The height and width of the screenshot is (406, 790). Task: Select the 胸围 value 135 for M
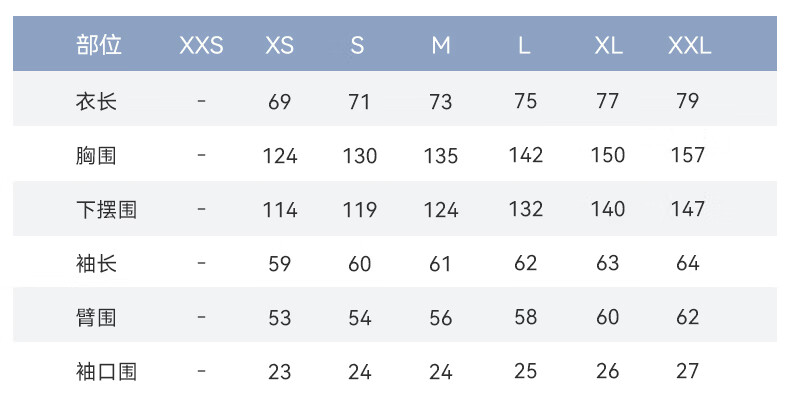click(x=441, y=156)
